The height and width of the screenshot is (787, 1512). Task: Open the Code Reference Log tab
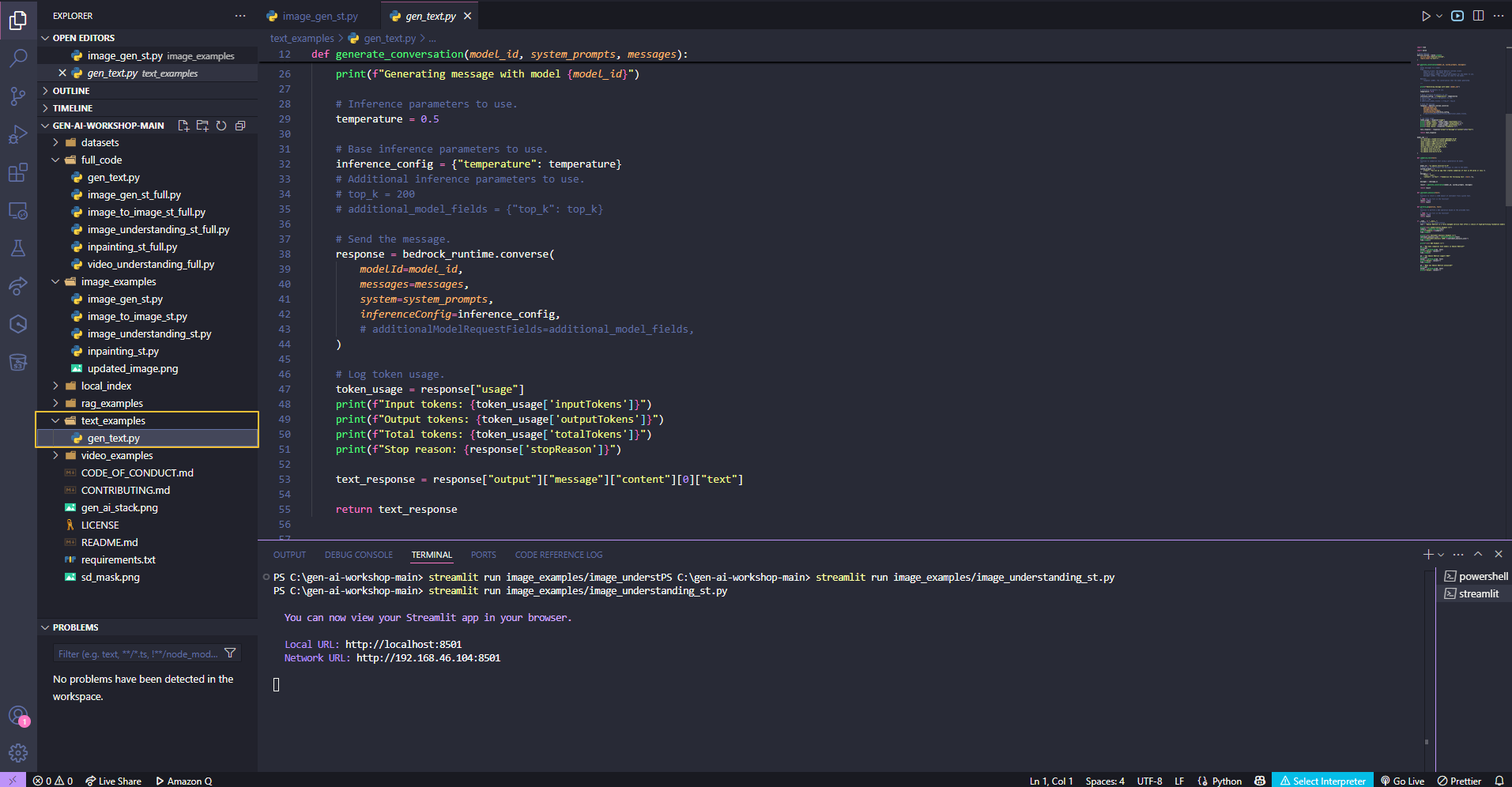558,555
